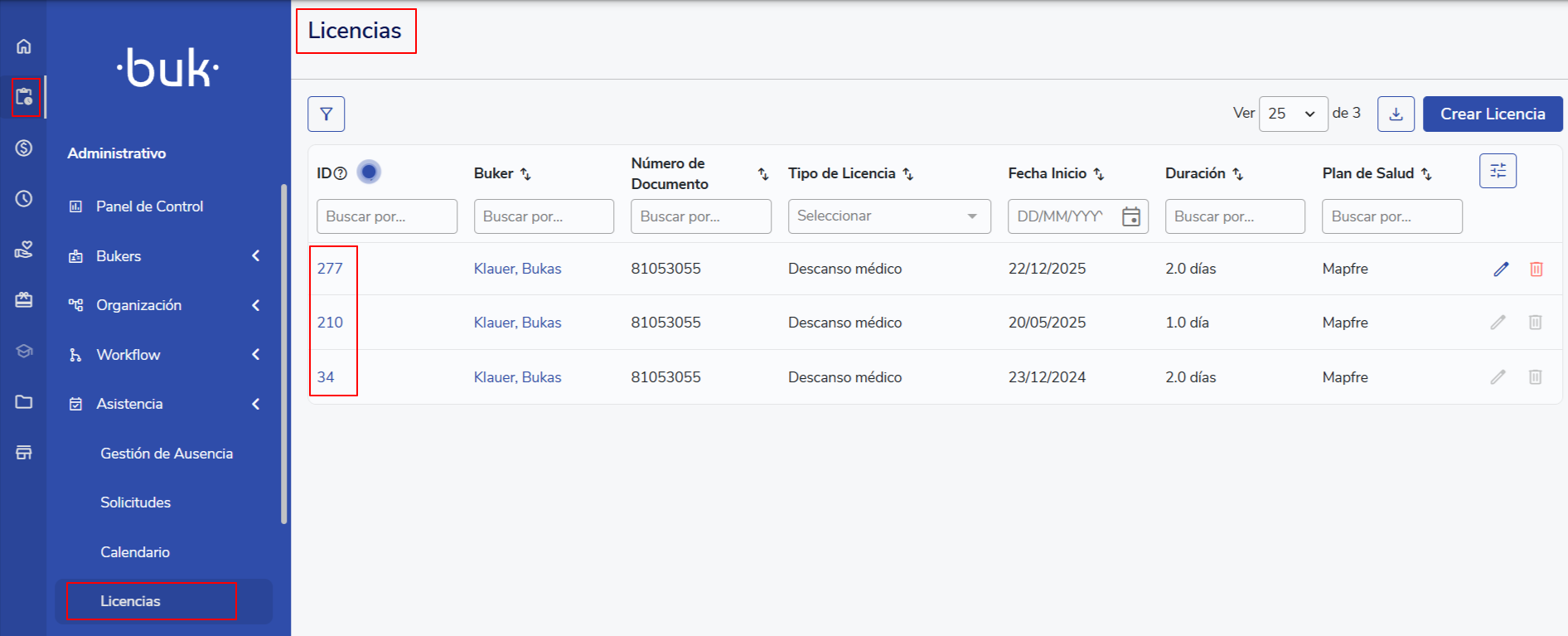Open the rows-per-page dropdown showing 25
The width and height of the screenshot is (1568, 636).
[x=1292, y=114]
